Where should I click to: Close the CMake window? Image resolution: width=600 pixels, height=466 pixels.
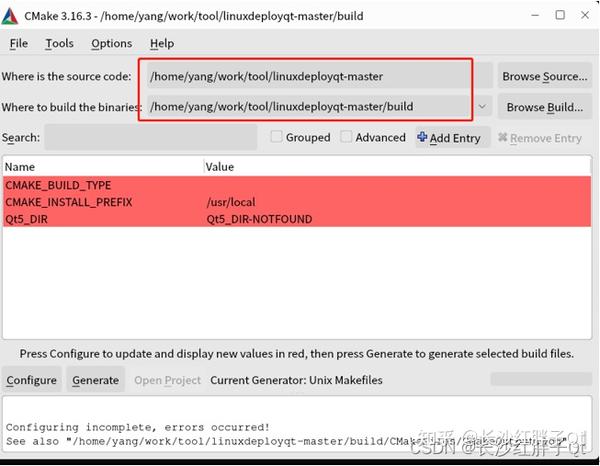tap(585, 15)
